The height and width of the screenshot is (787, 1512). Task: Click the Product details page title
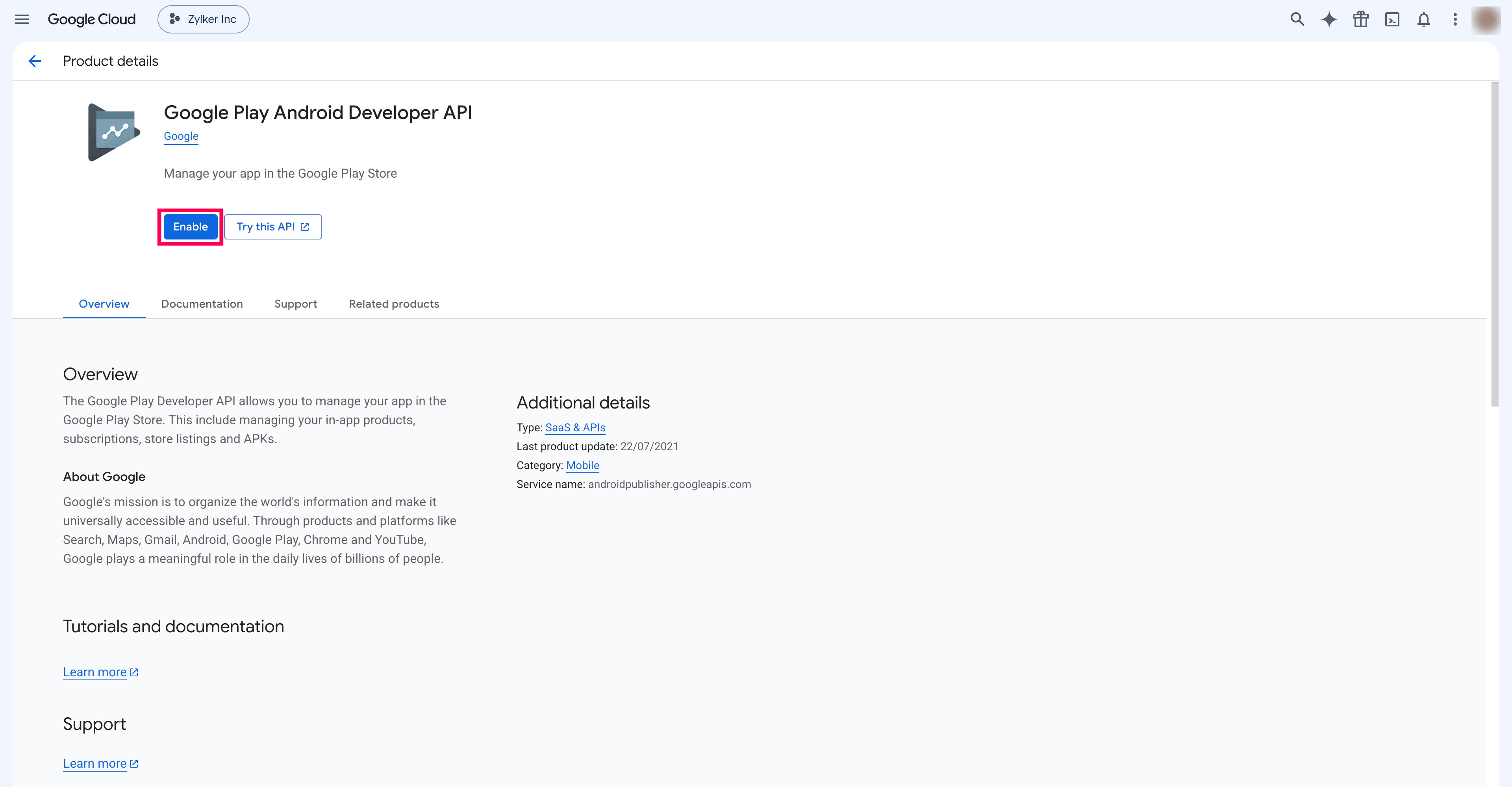pos(110,61)
